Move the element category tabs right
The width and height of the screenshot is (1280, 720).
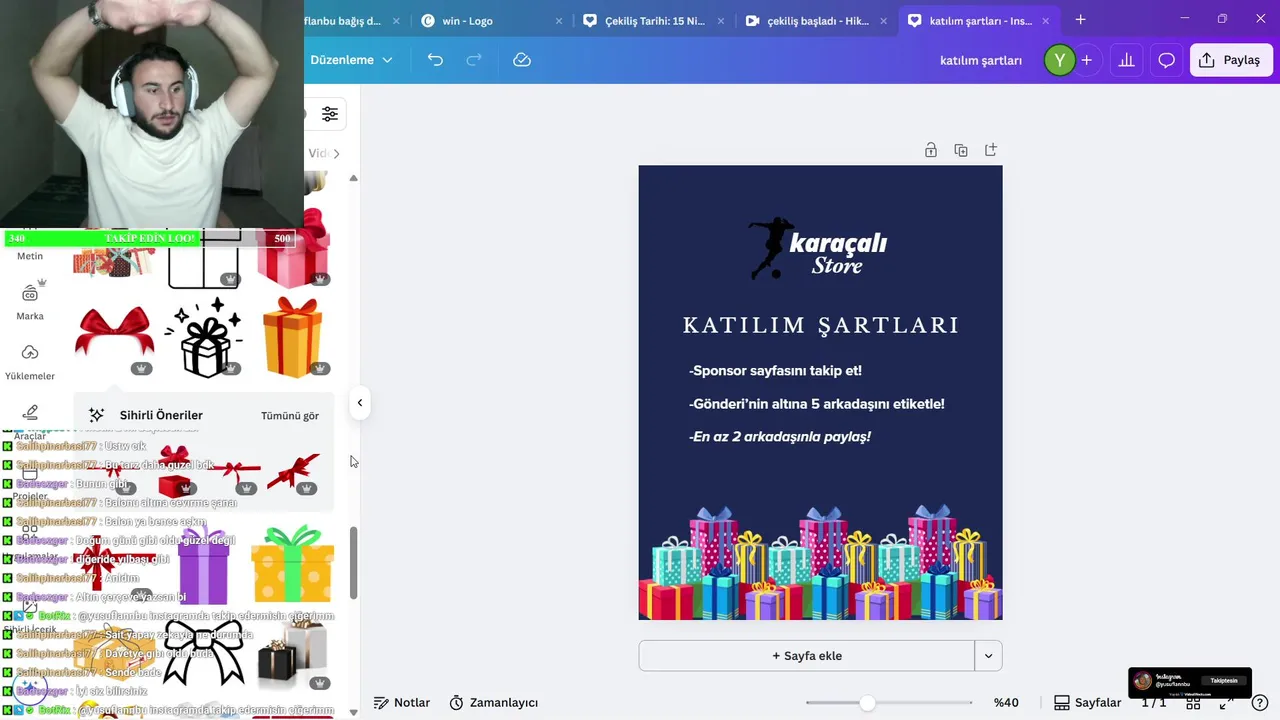(x=336, y=154)
